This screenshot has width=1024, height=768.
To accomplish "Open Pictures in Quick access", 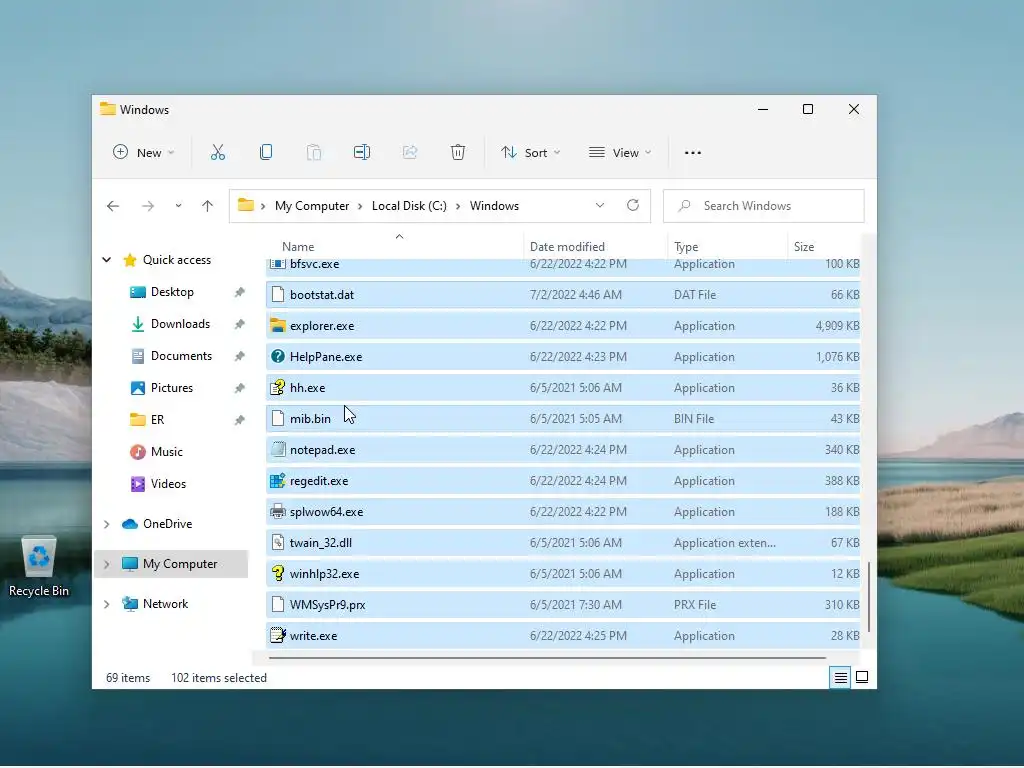I will [172, 388].
